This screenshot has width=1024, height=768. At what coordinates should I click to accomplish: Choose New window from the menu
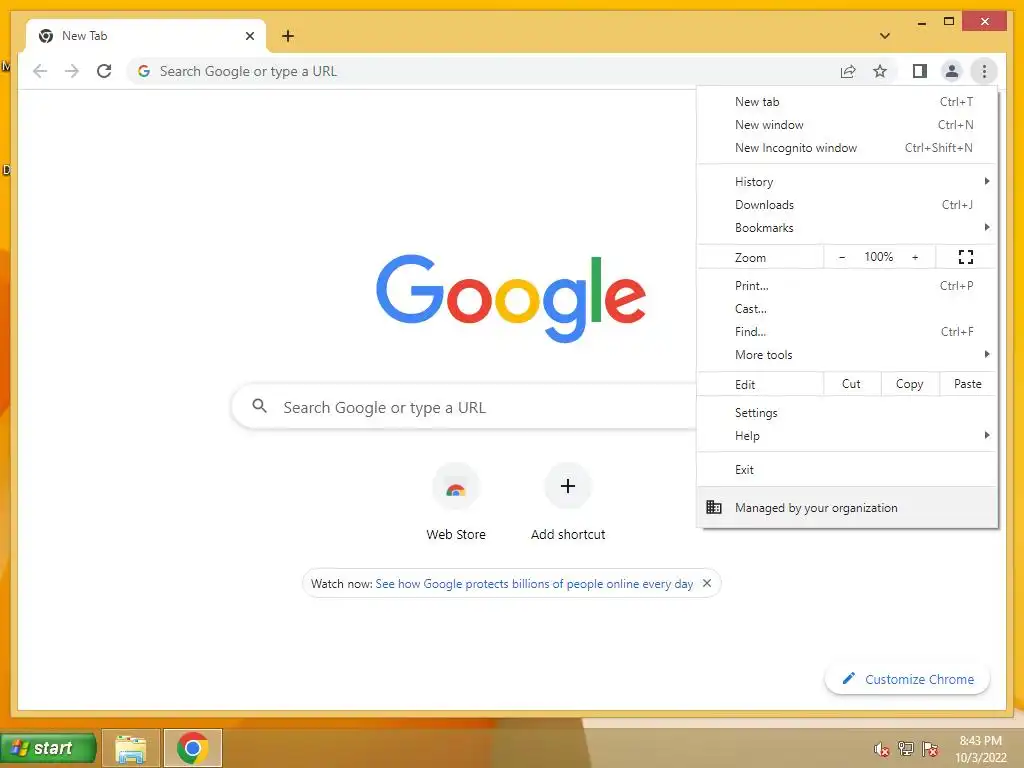pyautogui.click(x=847, y=125)
